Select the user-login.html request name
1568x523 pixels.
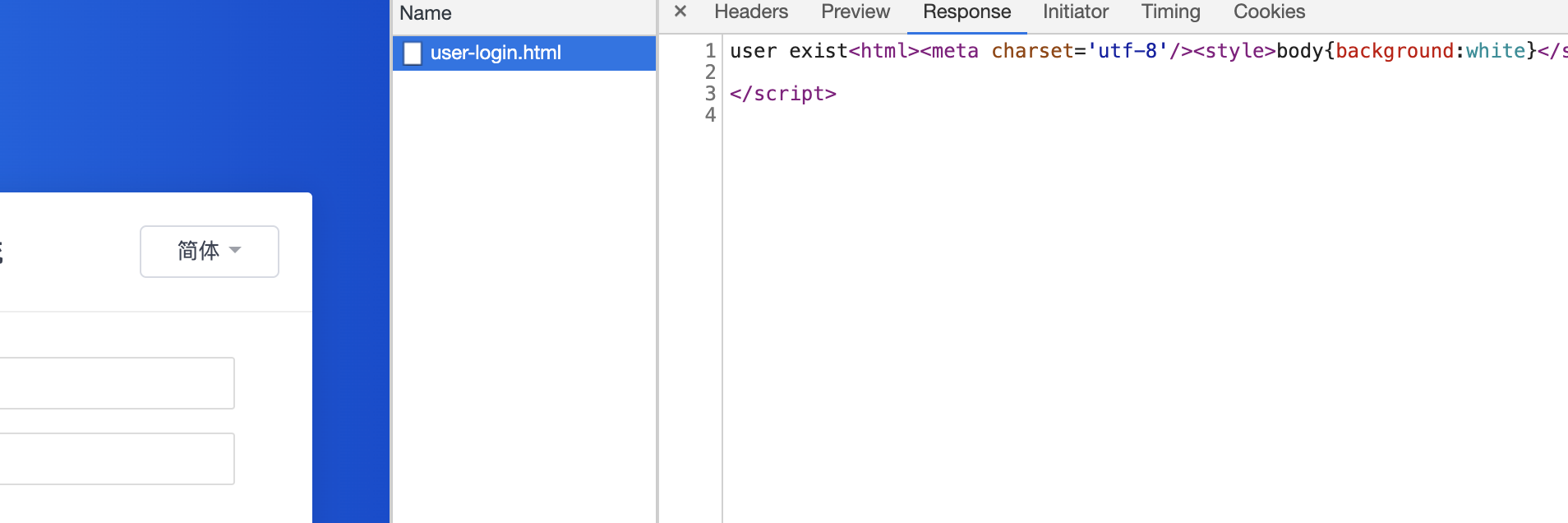pos(496,53)
